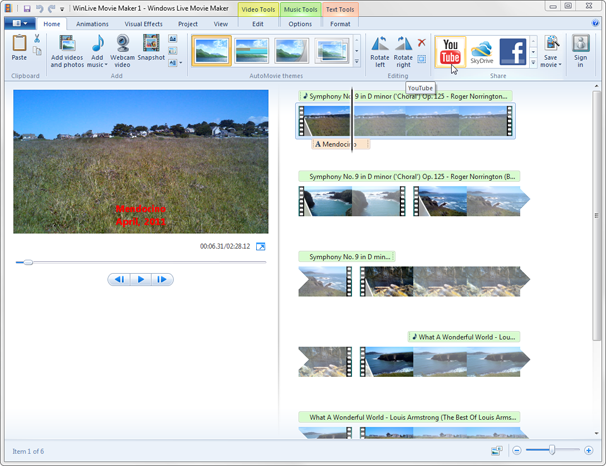Open the View tab
Image resolution: width=606 pixels, height=466 pixels.
(221, 24)
